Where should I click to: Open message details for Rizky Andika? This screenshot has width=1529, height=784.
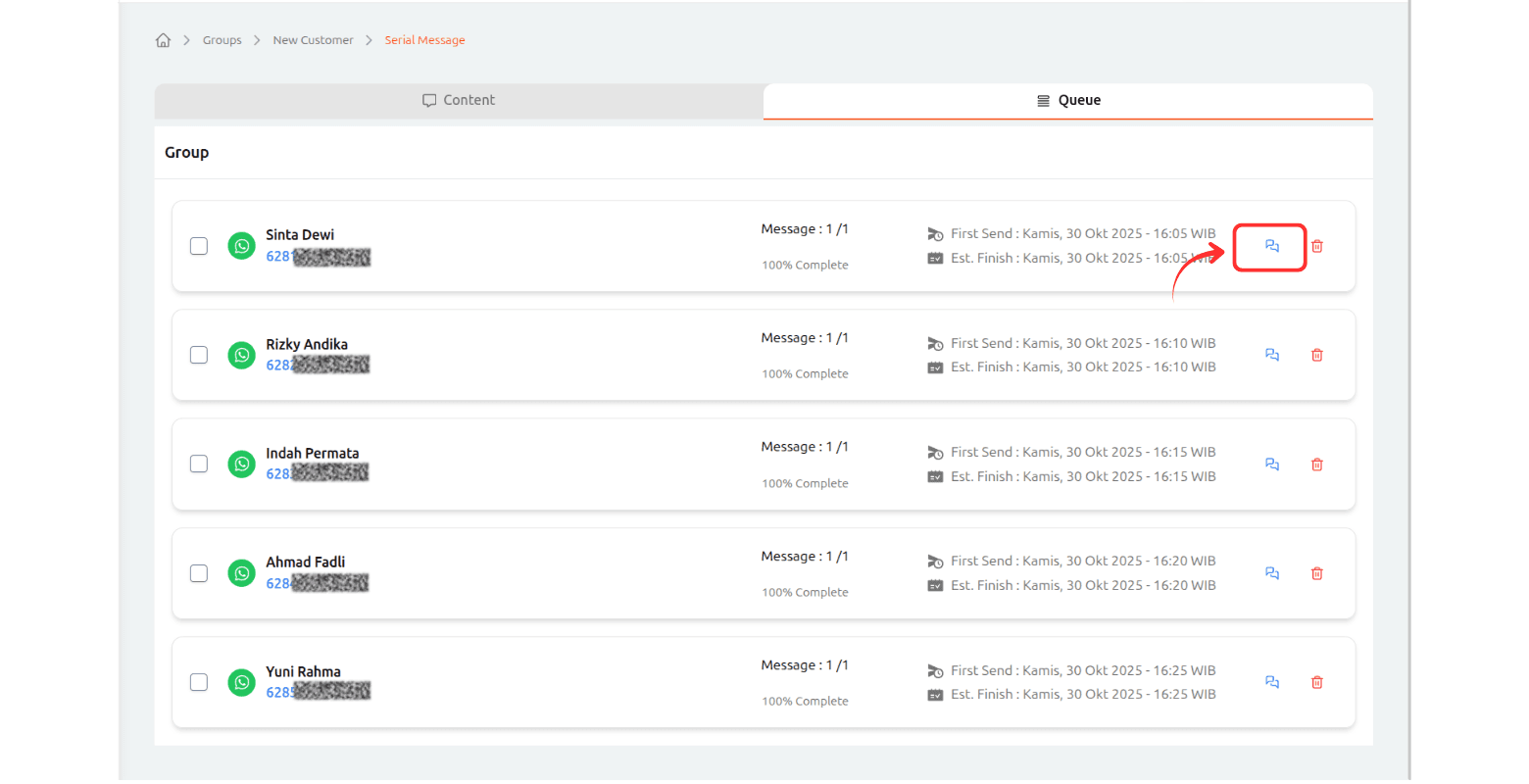1271,355
